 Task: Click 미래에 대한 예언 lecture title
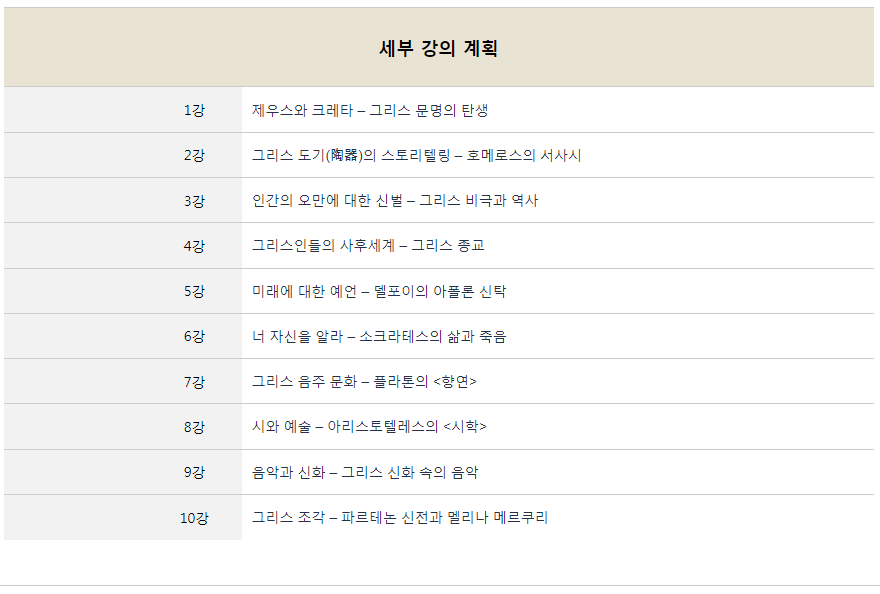[x=379, y=291]
